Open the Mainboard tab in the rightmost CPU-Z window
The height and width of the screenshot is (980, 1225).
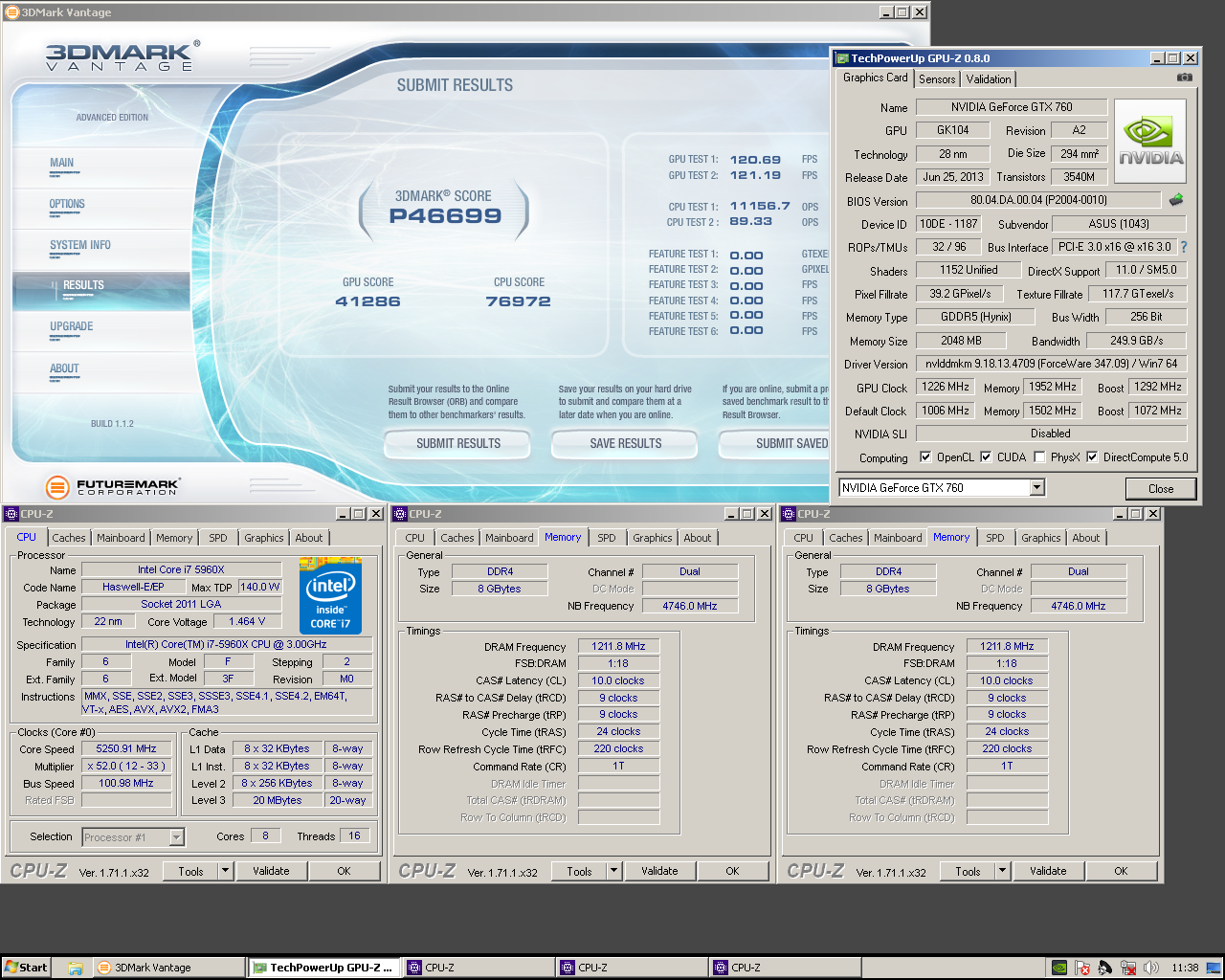point(898,538)
